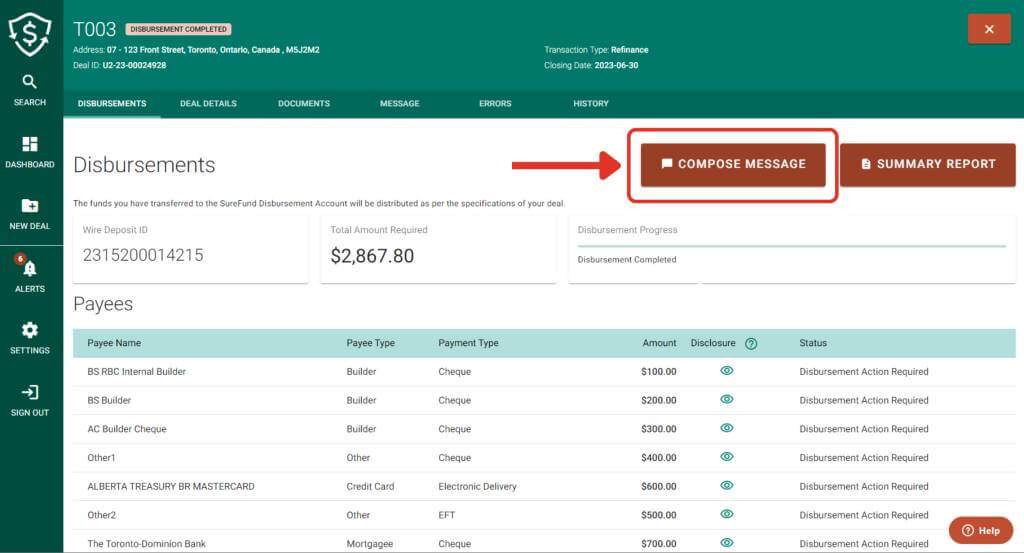This screenshot has height=553, width=1024.
Task: Start a New Deal from sidebar
Action: click(29, 214)
